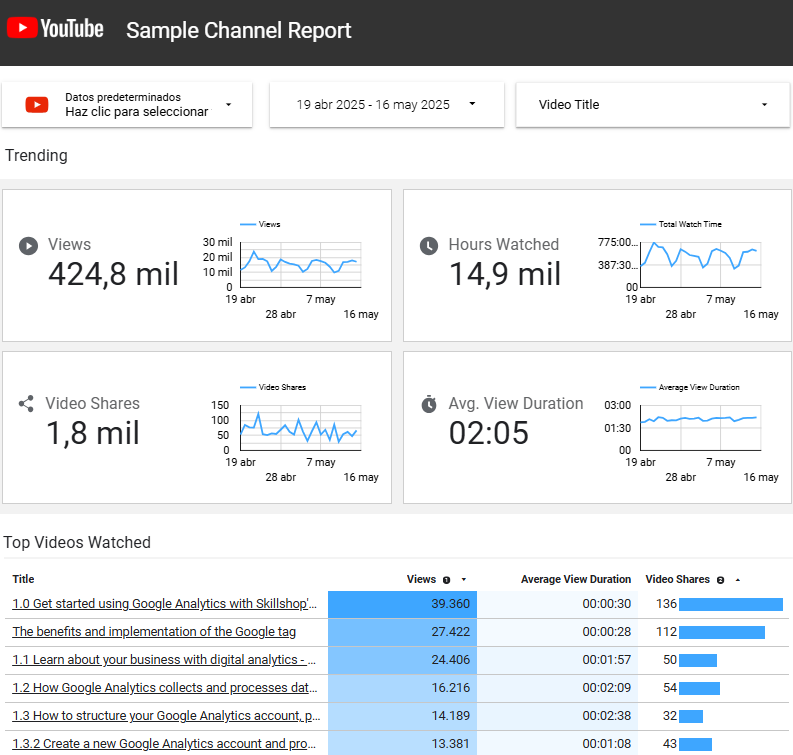793x755 pixels.
Task: Click the Video Shares column header label
Action: 677,579
